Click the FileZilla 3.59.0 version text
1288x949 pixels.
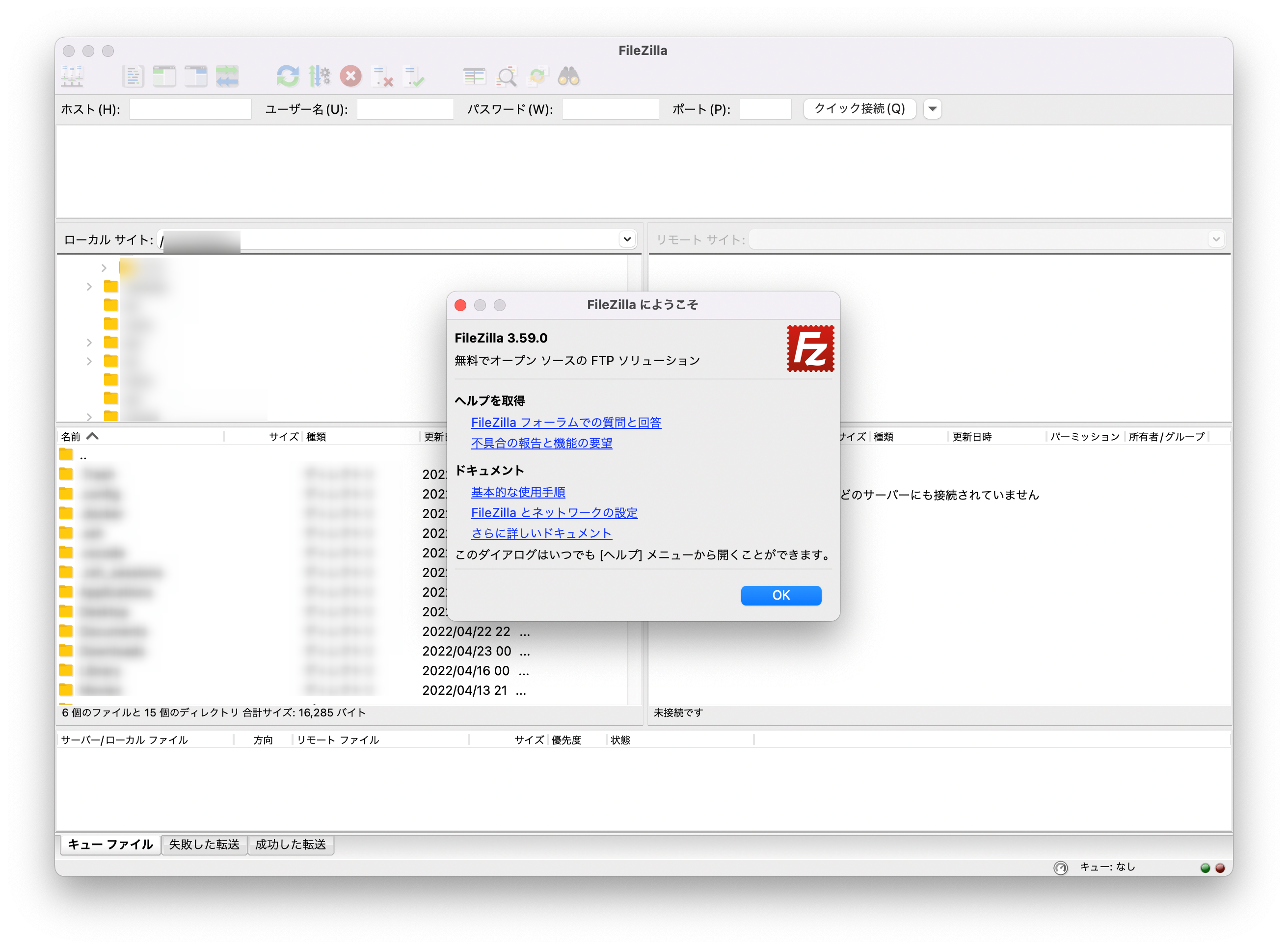[501, 338]
